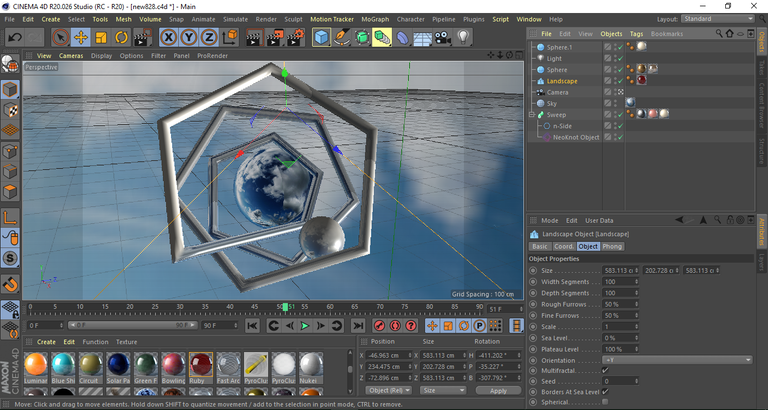This screenshot has height=410, width=768.
Task: Click Record Active Objects button
Action: point(379,325)
